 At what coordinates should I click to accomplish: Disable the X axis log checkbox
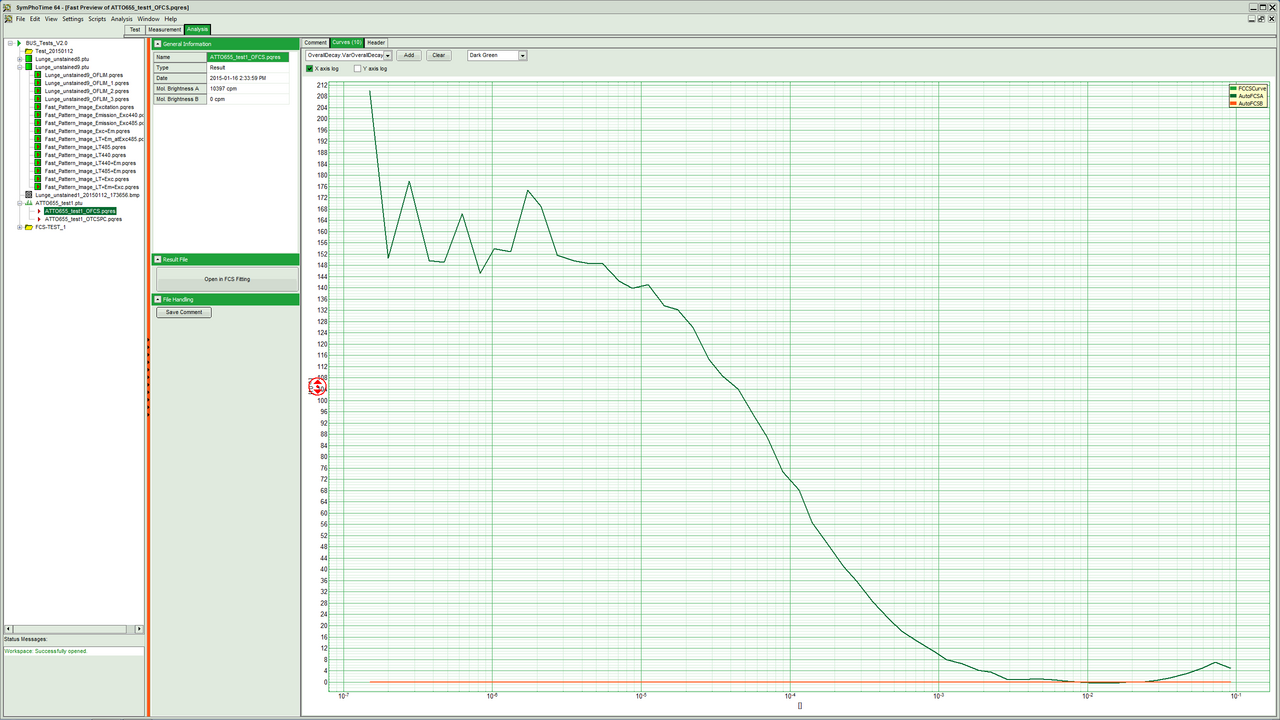tap(310, 69)
